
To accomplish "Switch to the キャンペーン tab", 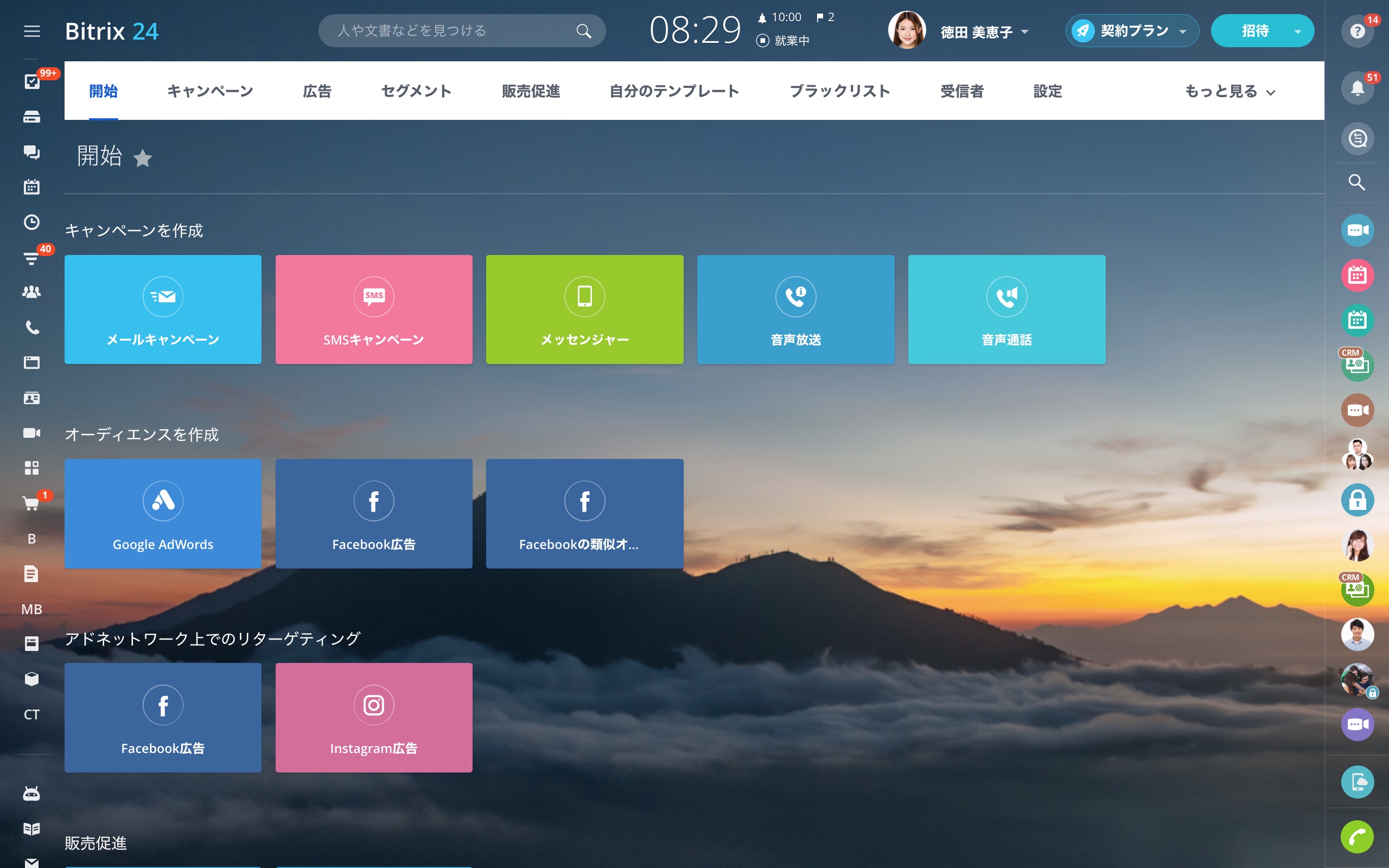I will click(210, 91).
